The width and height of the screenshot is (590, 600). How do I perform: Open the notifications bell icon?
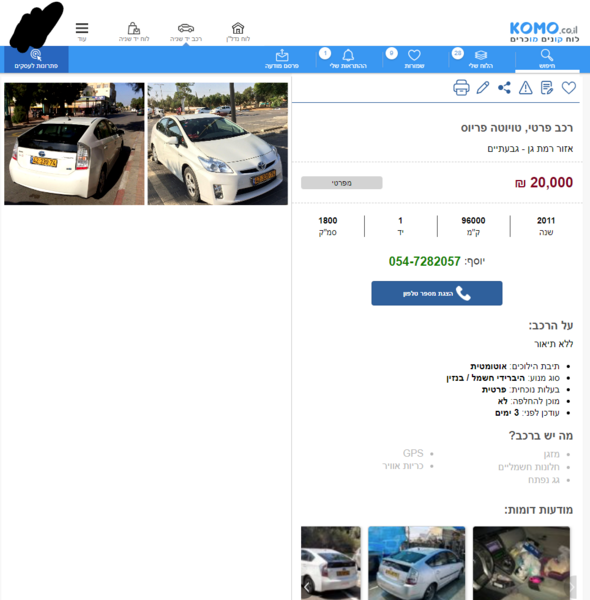348,59
